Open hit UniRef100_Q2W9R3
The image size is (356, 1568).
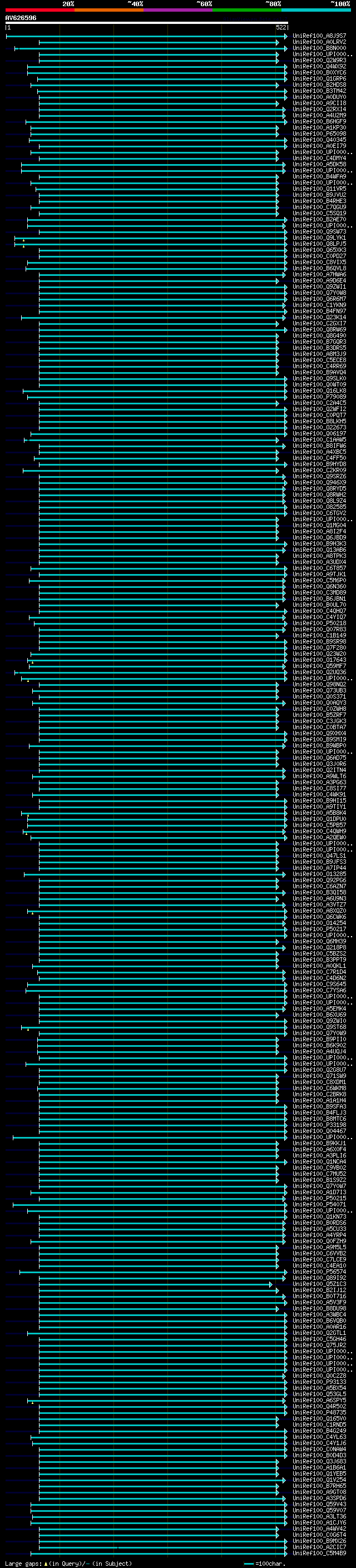(319, 60)
